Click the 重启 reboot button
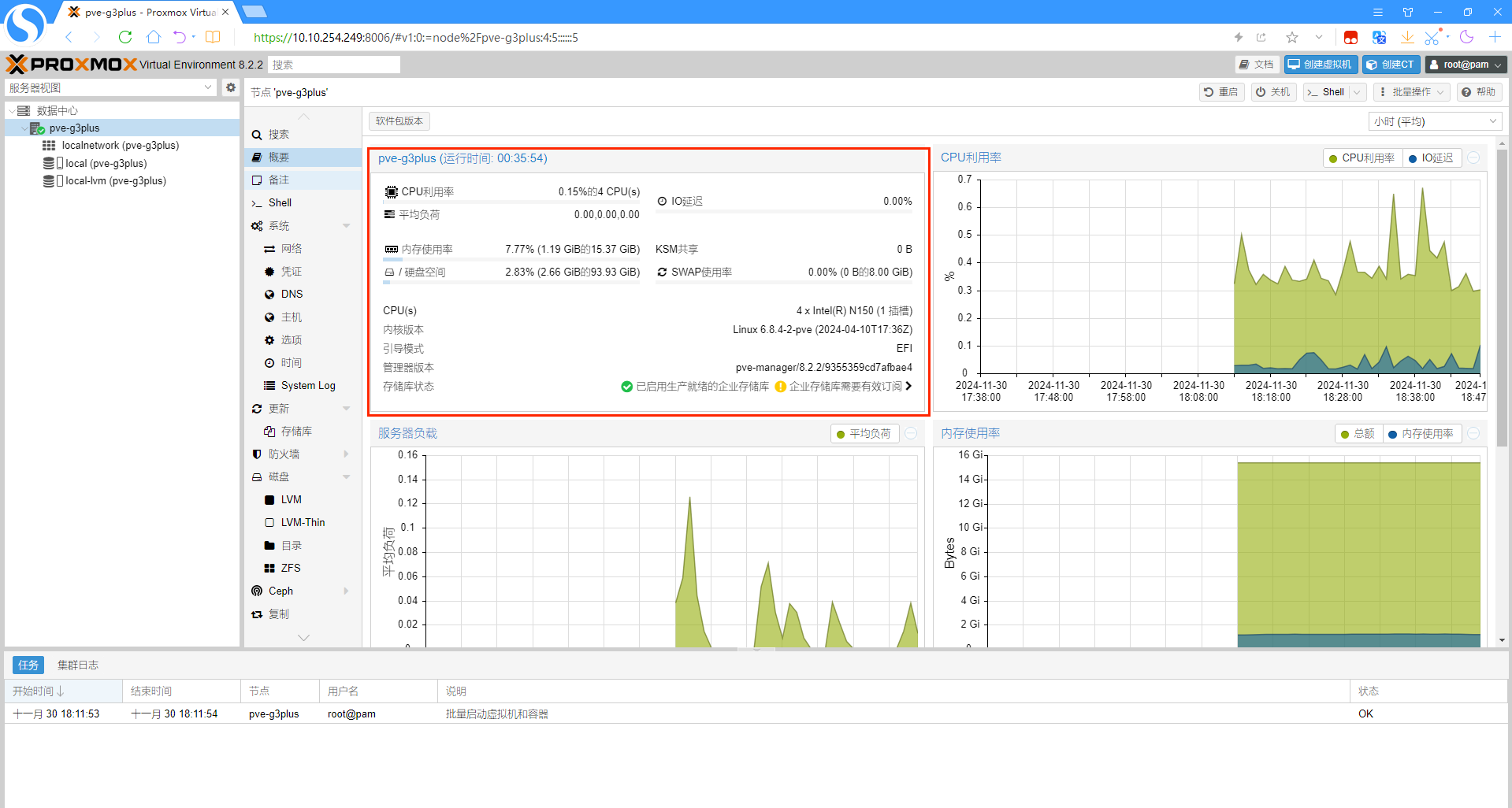 coord(1221,92)
